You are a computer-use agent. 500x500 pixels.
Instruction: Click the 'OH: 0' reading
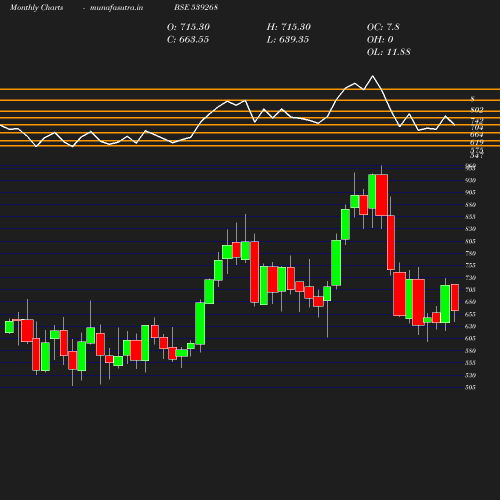coord(380,40)
